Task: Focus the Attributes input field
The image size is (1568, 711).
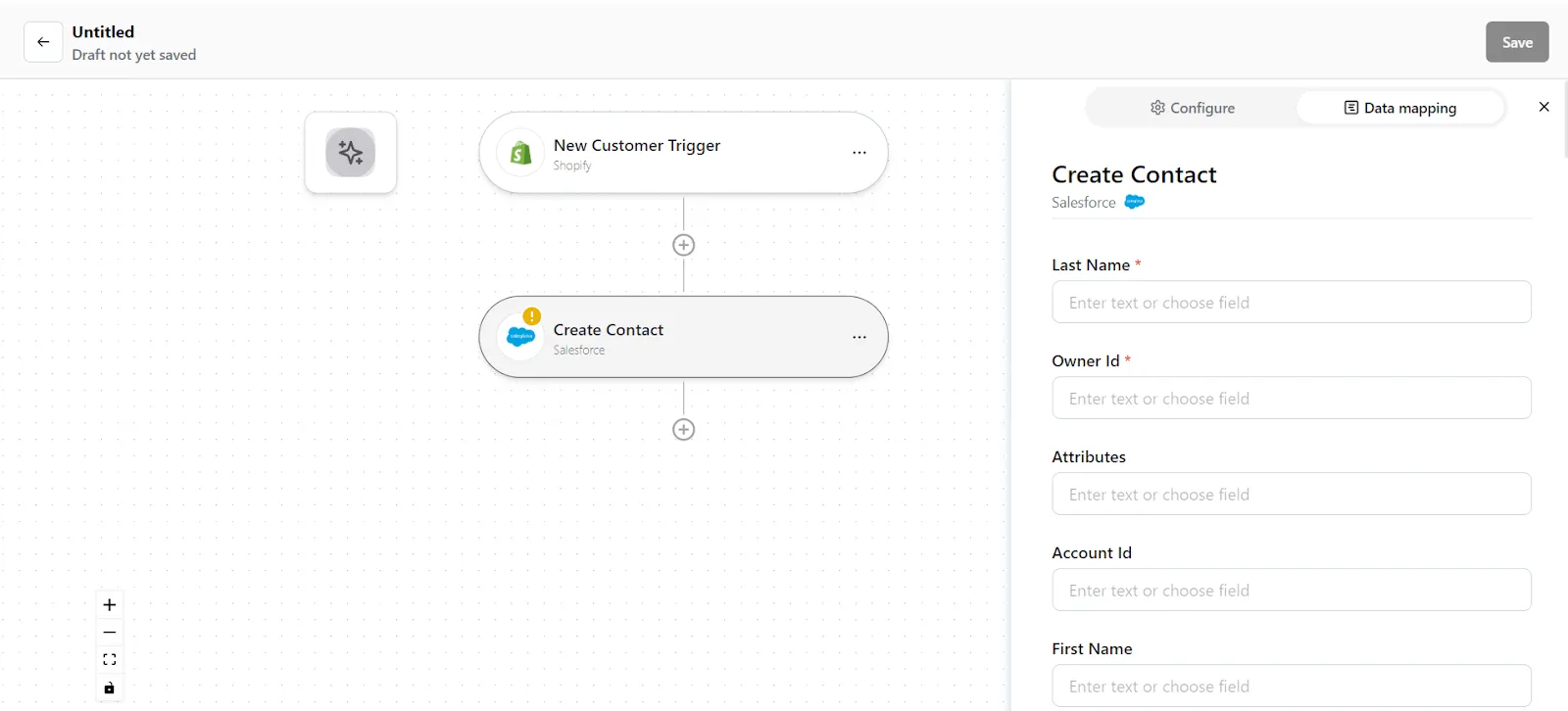Action: coord(1292,494)
